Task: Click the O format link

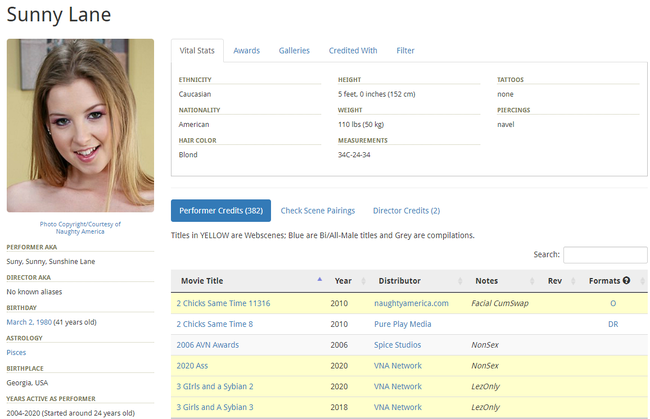Action: click(613, 303)
